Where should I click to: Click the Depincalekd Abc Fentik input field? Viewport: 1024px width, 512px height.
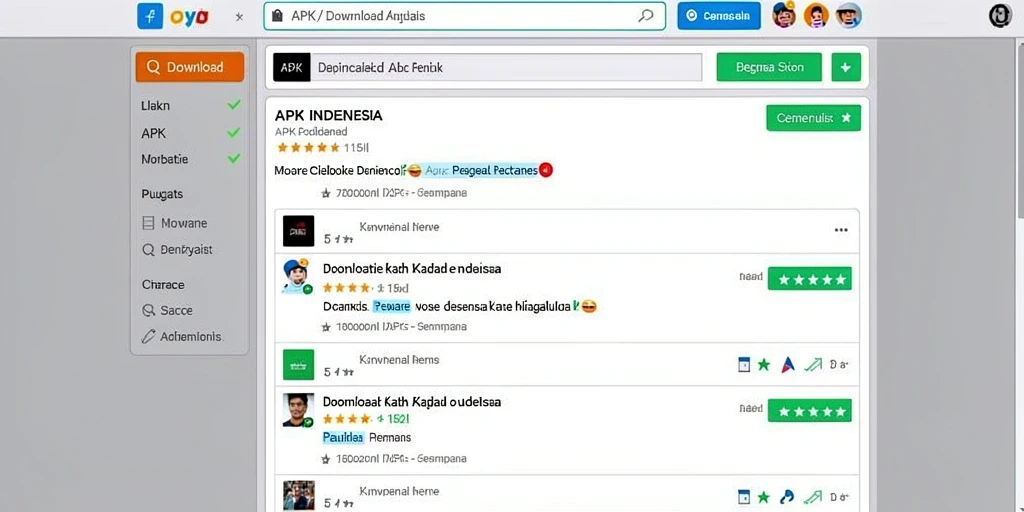pos(505,67)
